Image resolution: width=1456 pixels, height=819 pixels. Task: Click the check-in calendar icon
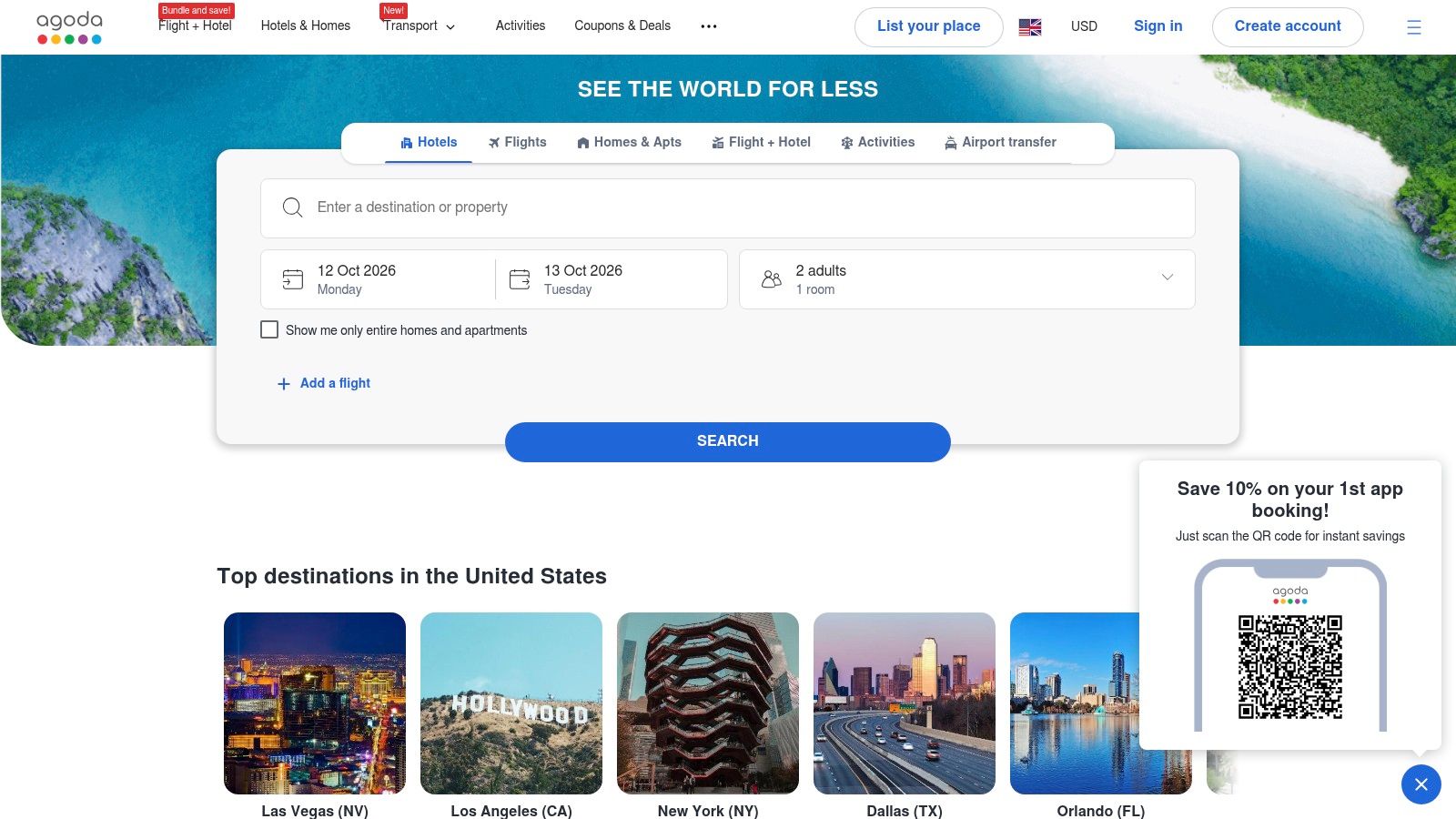click(292, 279)
